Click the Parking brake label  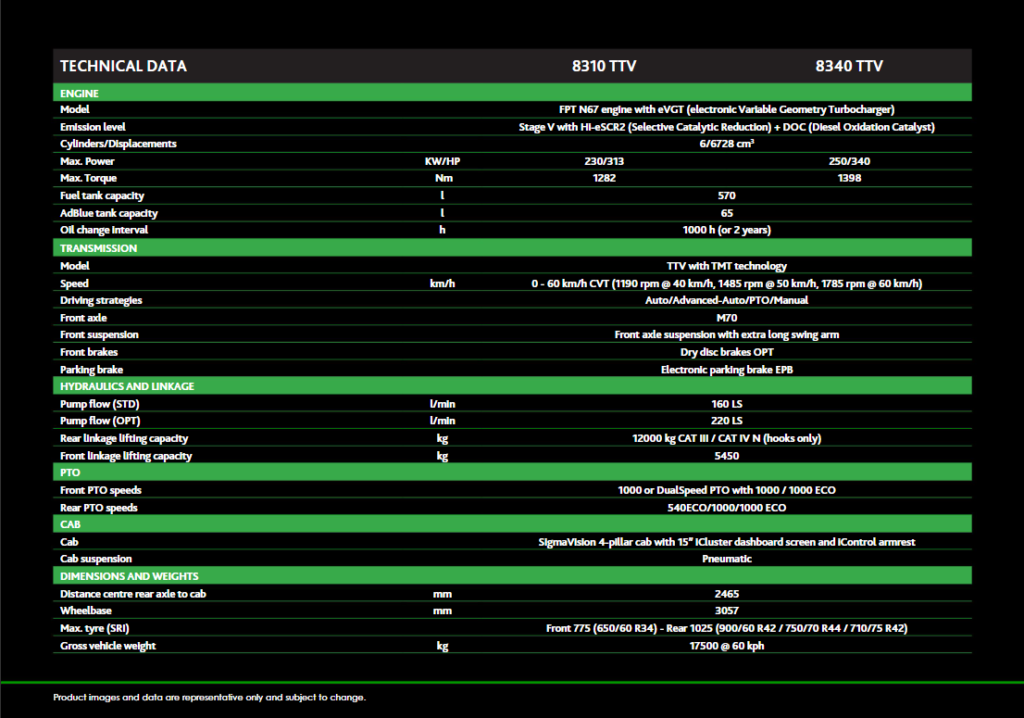pos(91,370)
